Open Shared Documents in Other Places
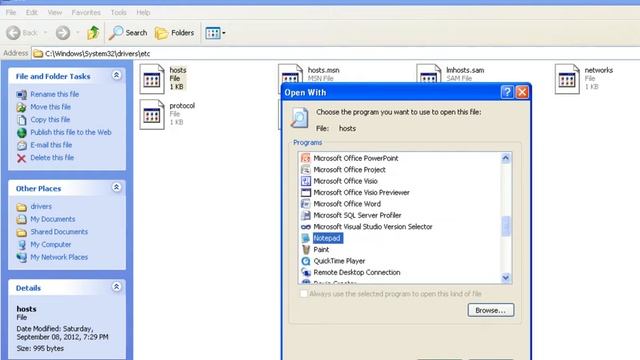Viewport: 640px width, 360px height. pos(59,232)
